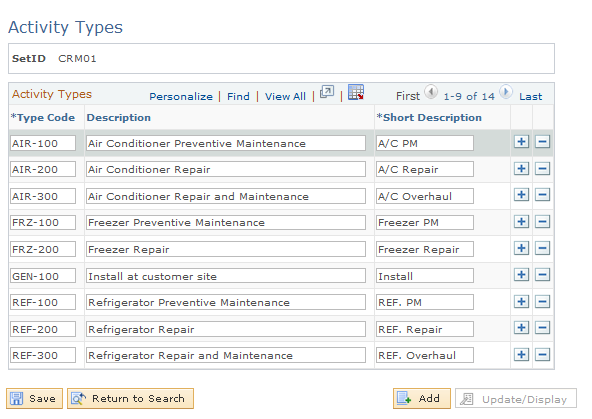Image resolution: width=592 pixels, height=419 pixels.
Task: Edit the GEN-100 type code field
Action: pyautogui.click(x=43, y=276)
